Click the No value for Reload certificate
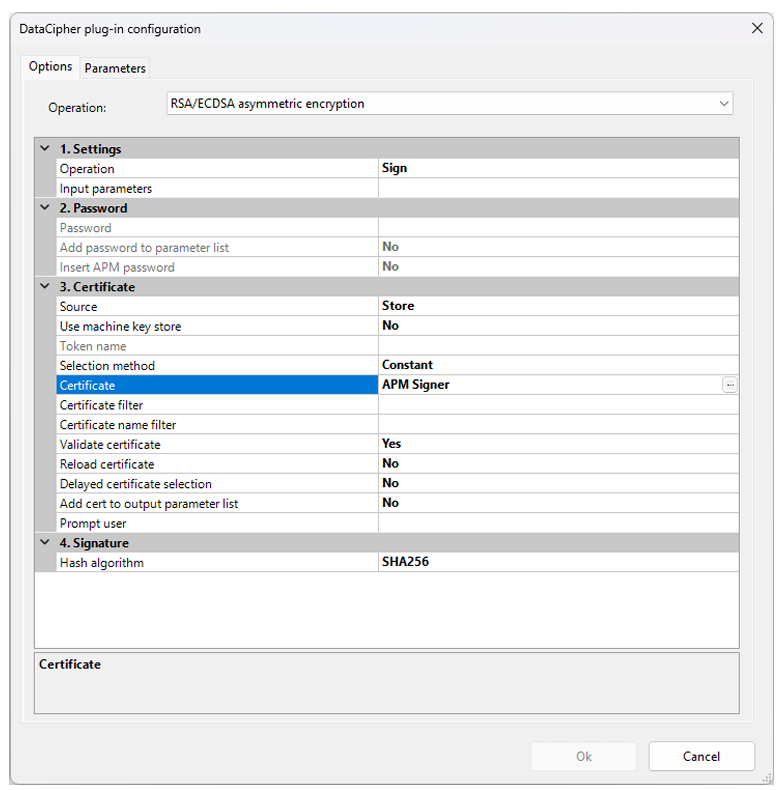 tap(558, 463)
